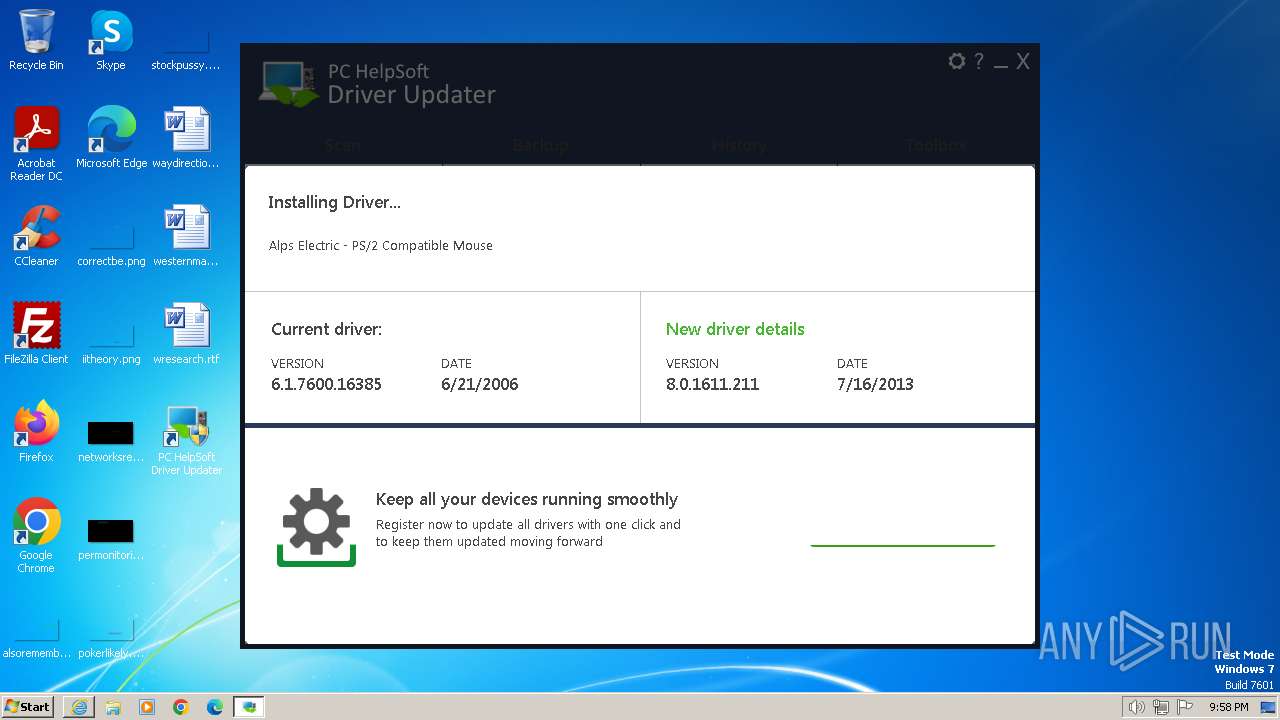Open Skype desktop shortcut
The width and height of the screenshot is (1280, 720).
pyautogui.click(x=110, y=40)
